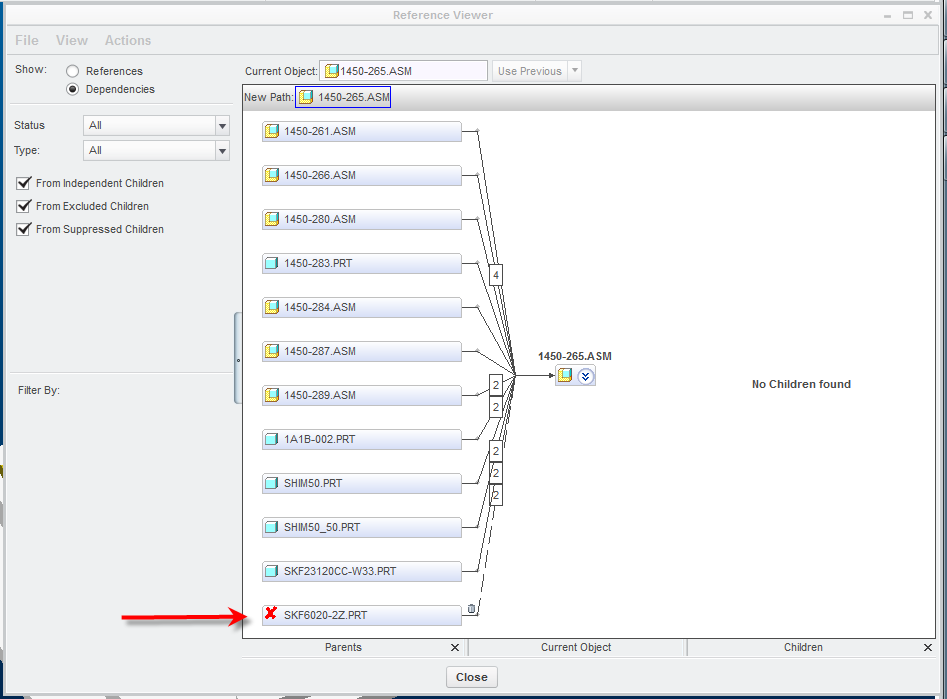Select the 1450-283.PRT parent row
The image size is (947, 699).
point(362,263)
